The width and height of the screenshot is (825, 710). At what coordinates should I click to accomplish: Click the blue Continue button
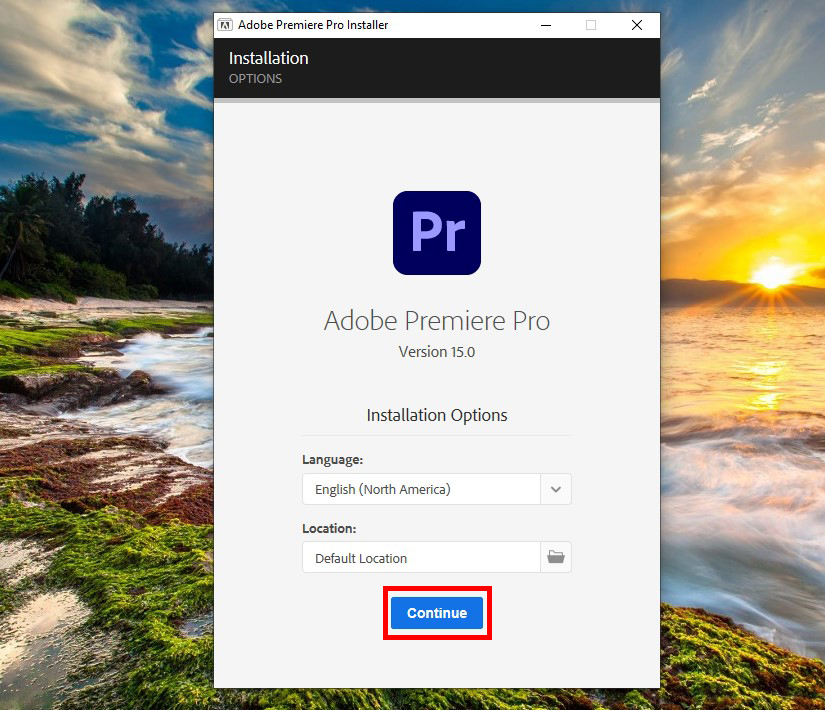(437, 613)
